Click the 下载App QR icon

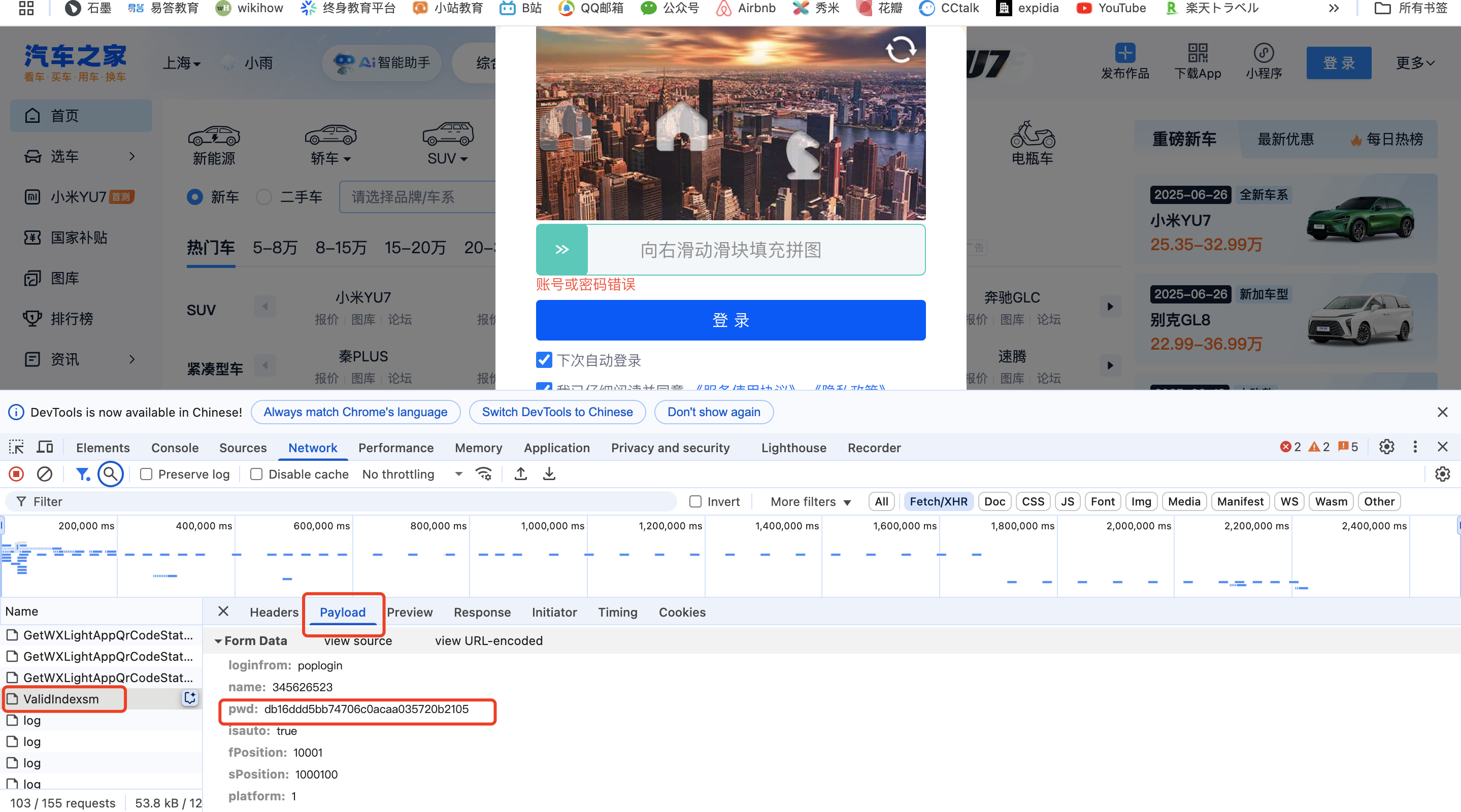[x=1198, y=53]
